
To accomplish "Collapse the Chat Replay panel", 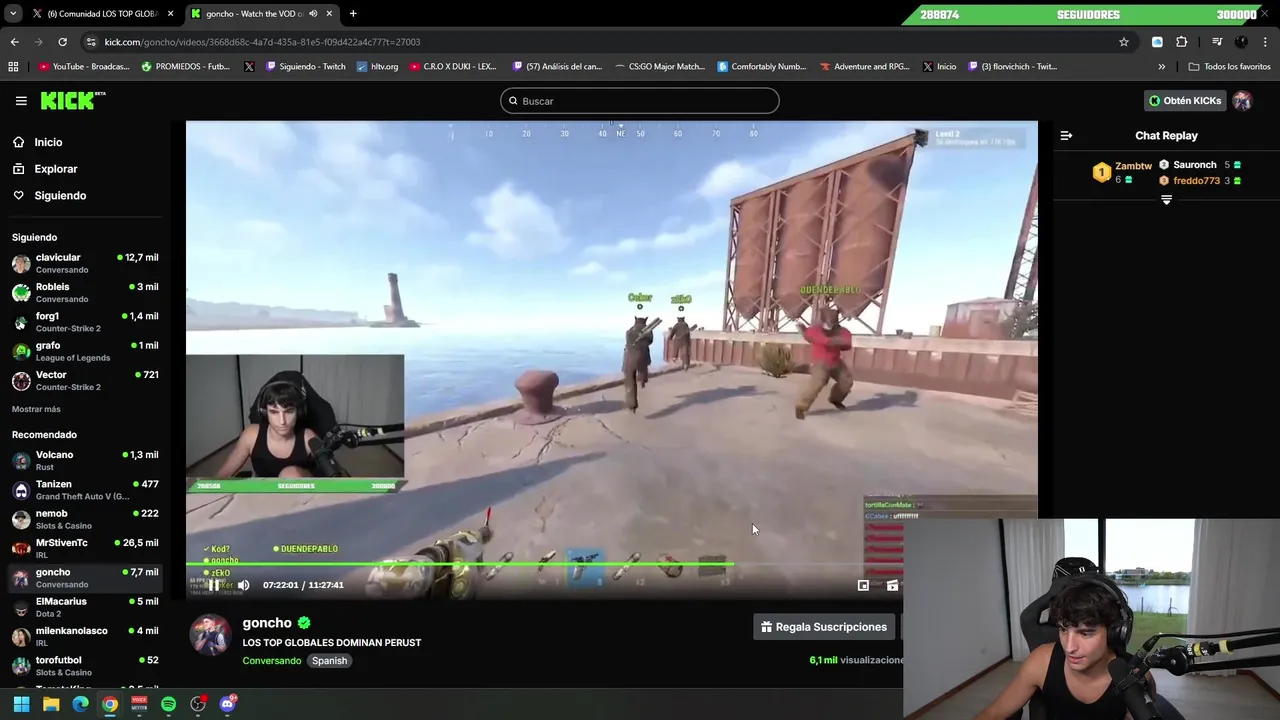I will pos(1066,135).
